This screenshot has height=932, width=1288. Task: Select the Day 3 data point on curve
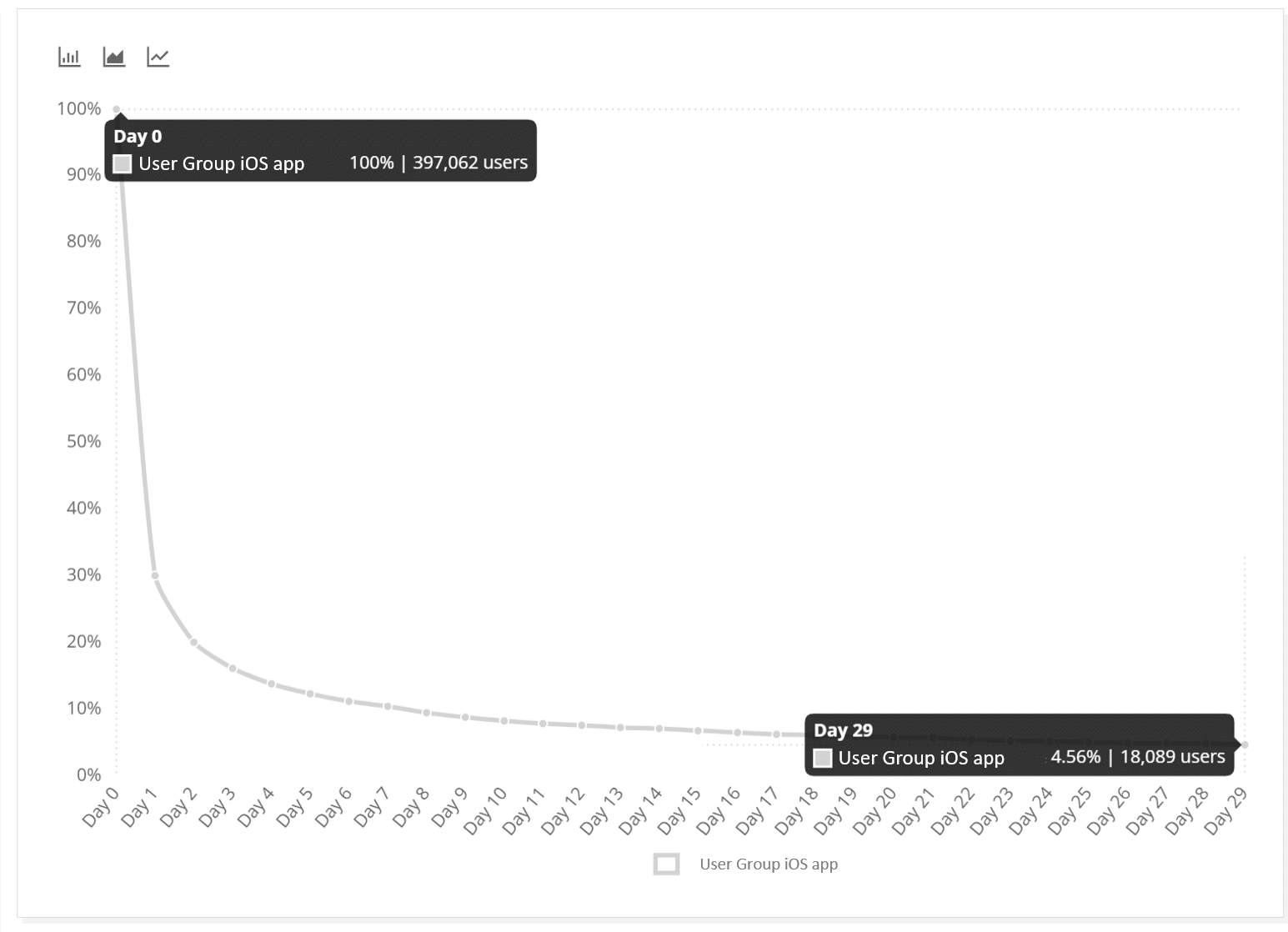click(x=233, y=668)
